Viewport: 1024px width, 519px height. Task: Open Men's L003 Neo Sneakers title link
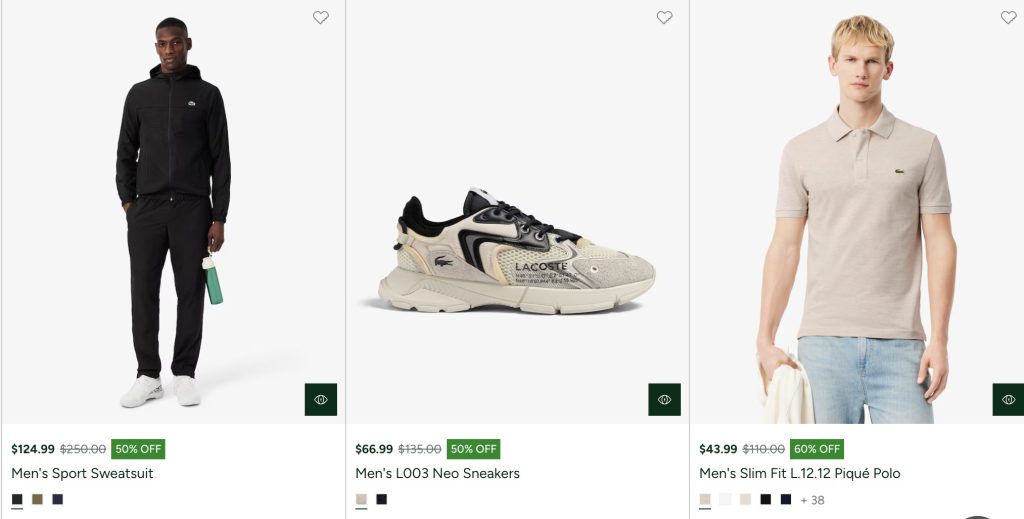(437, 473)
